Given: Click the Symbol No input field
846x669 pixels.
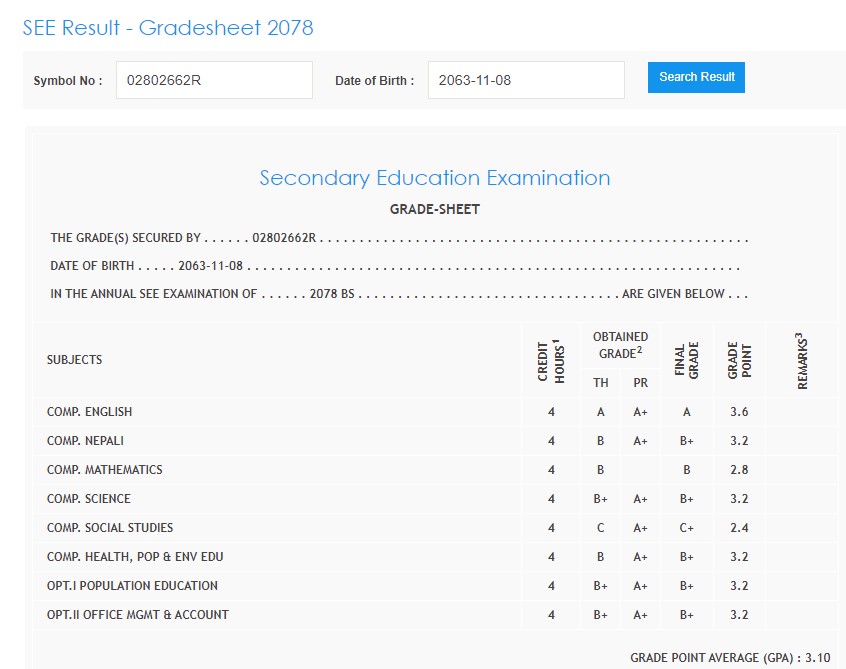Looking at the screenshot, I should (214, 80).
